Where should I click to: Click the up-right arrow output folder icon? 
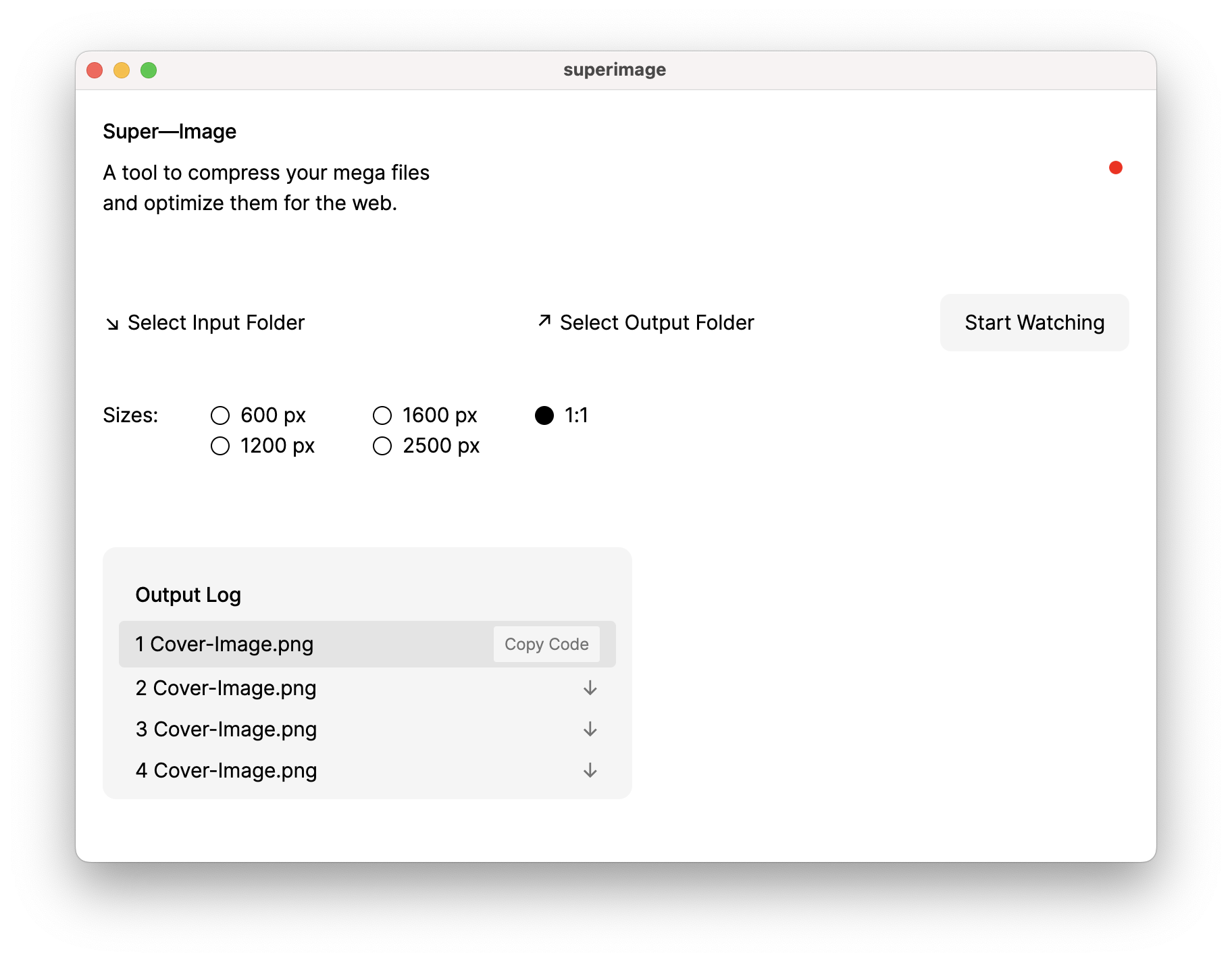coord(544,321)
